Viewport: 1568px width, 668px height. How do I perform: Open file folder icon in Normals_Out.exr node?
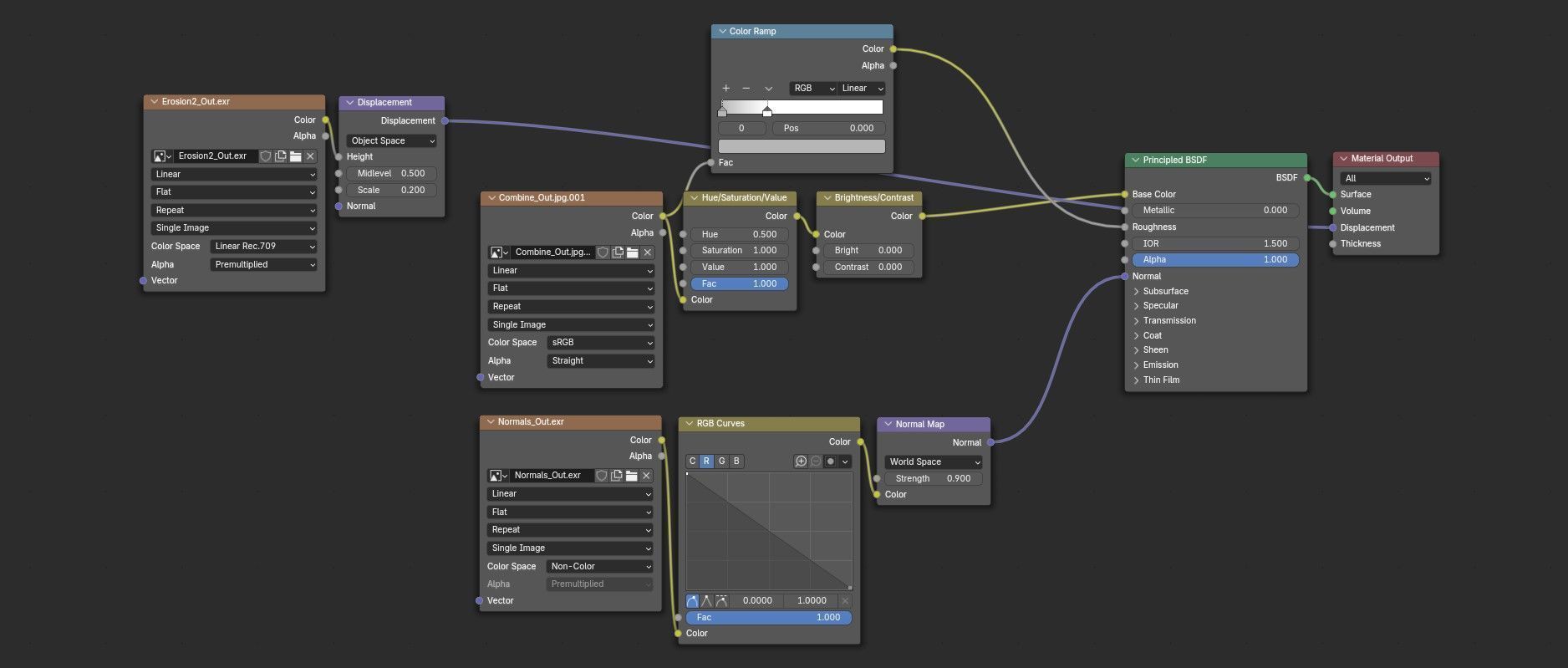pyautogui.click(x=631, y=476)
